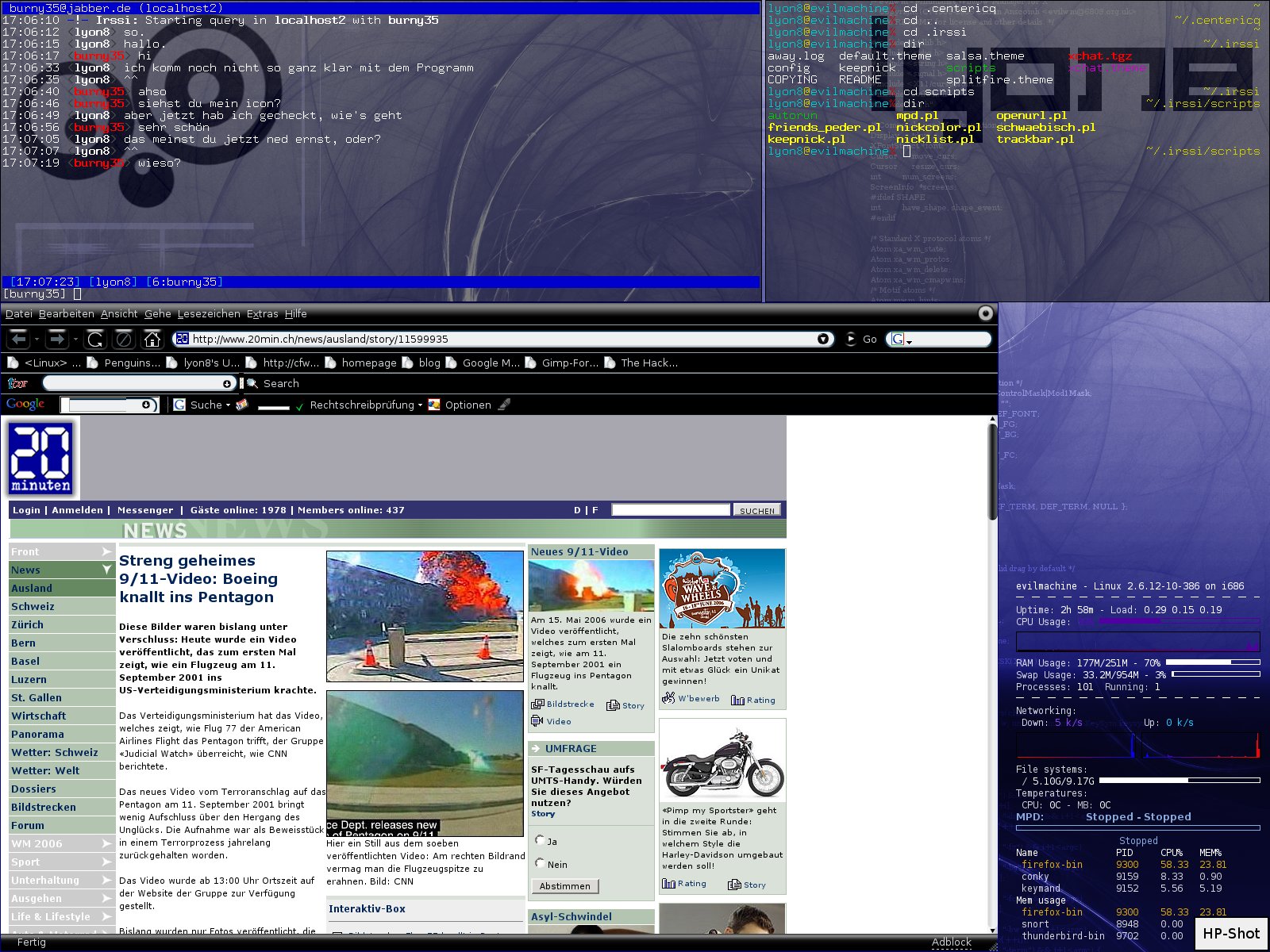Click the browser back arrow button

coord(19,340)
